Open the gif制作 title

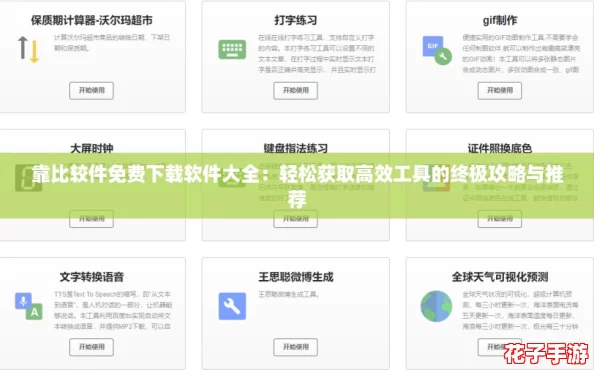click(x=500, y=20)
